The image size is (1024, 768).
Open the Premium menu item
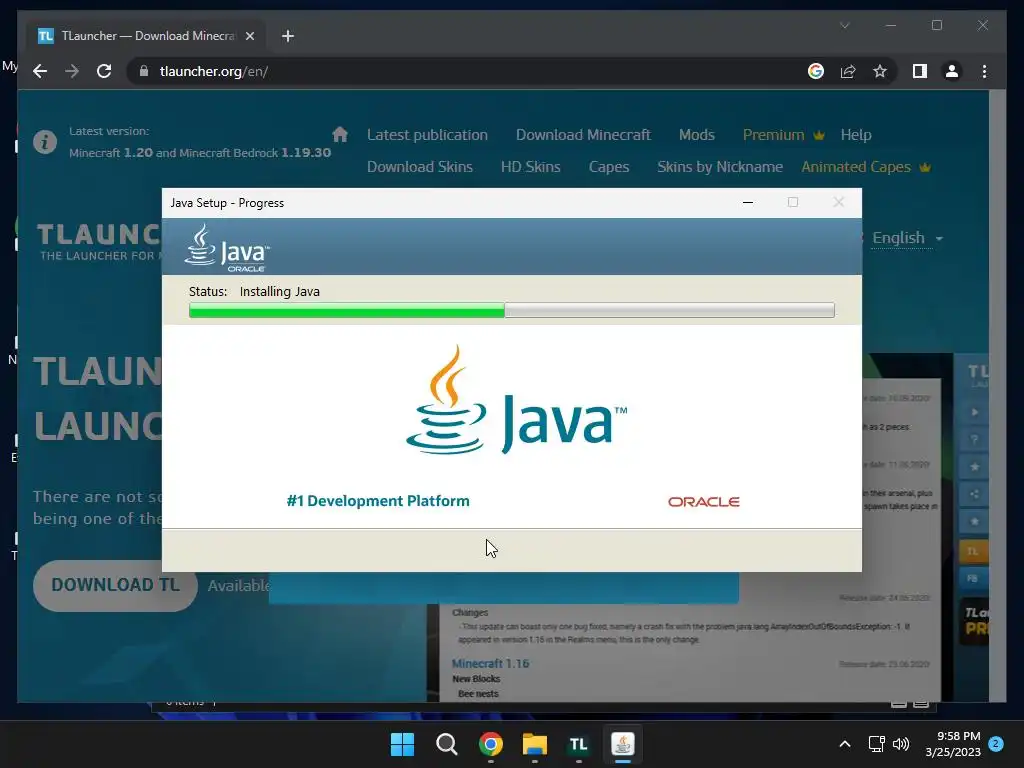point(783,135)
